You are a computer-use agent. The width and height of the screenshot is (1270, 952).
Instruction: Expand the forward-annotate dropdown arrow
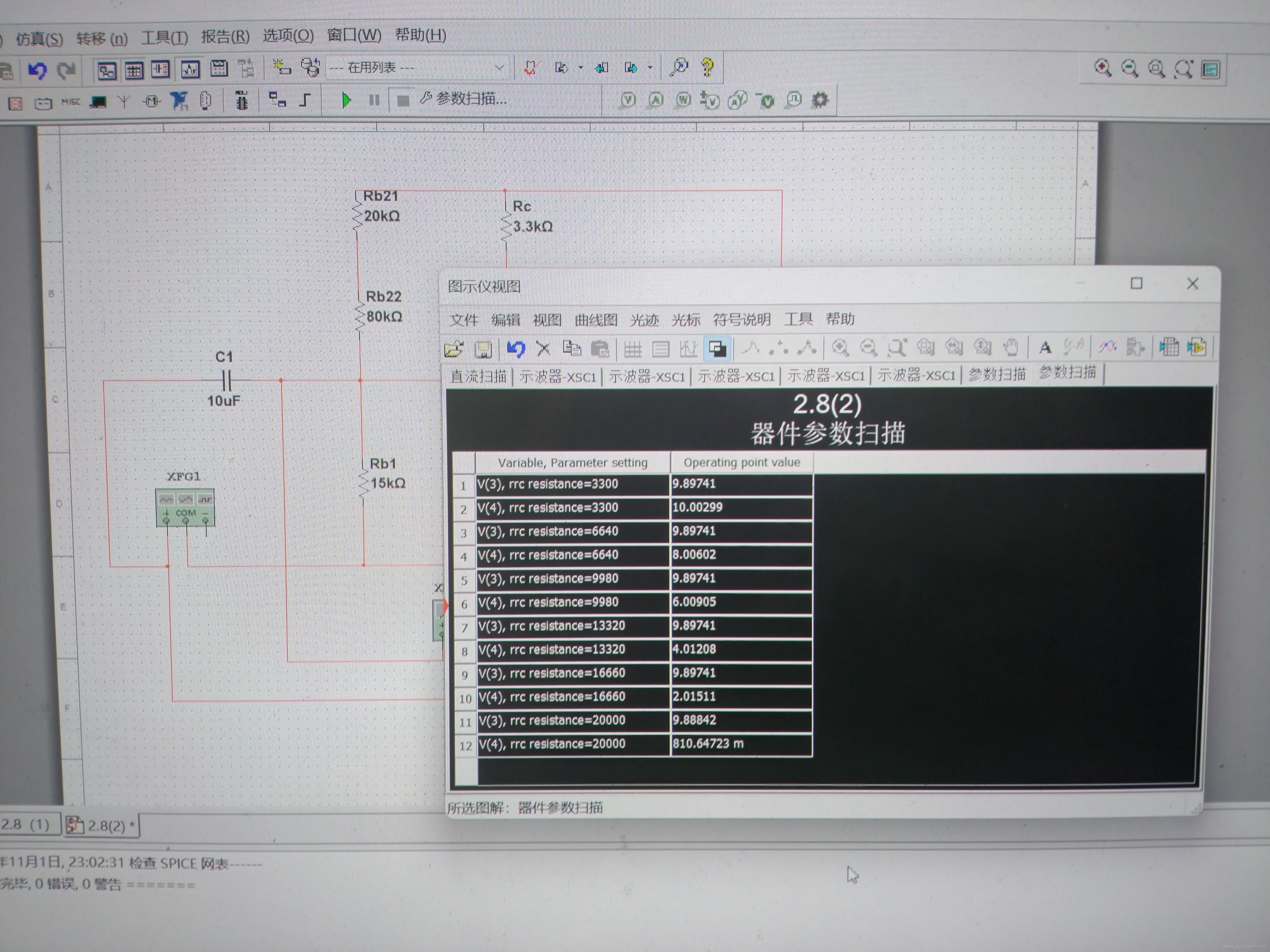pos(650,68)
